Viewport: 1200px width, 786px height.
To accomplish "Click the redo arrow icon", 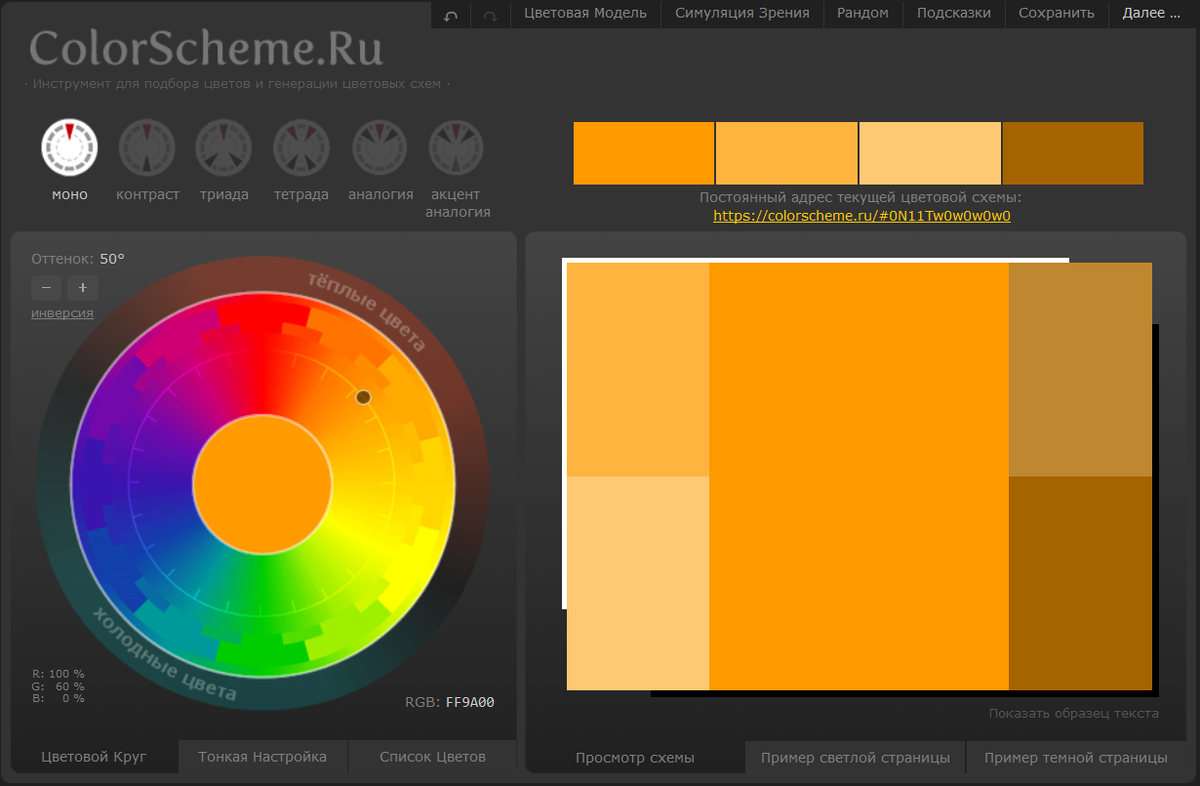I will pos(490,14).
